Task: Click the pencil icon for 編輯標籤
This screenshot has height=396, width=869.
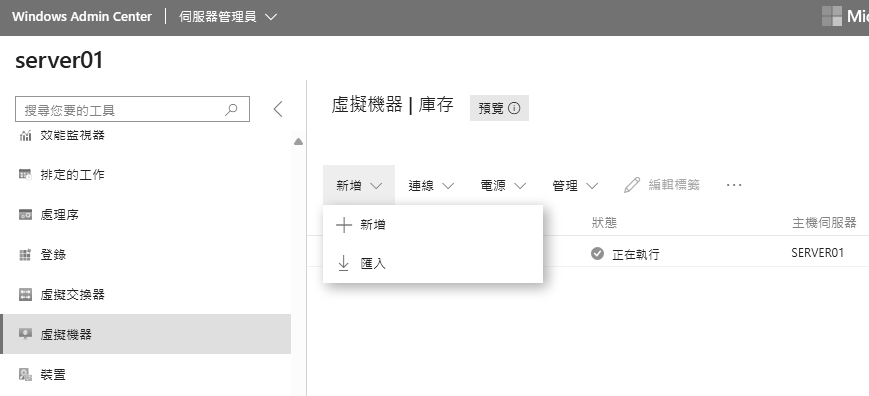Action: coord(632,185)
